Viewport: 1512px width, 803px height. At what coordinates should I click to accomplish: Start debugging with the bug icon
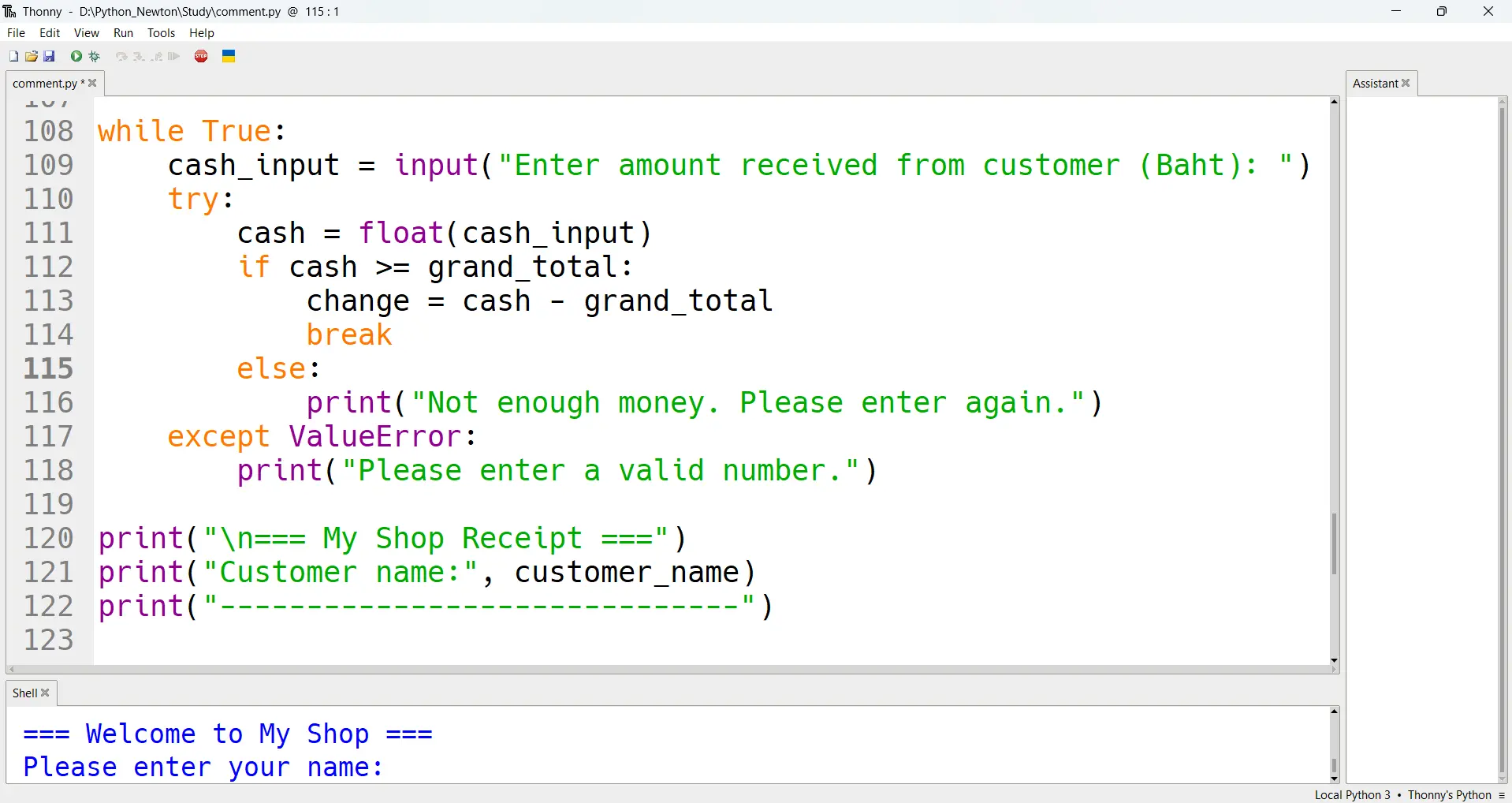[x=95, y=56]
